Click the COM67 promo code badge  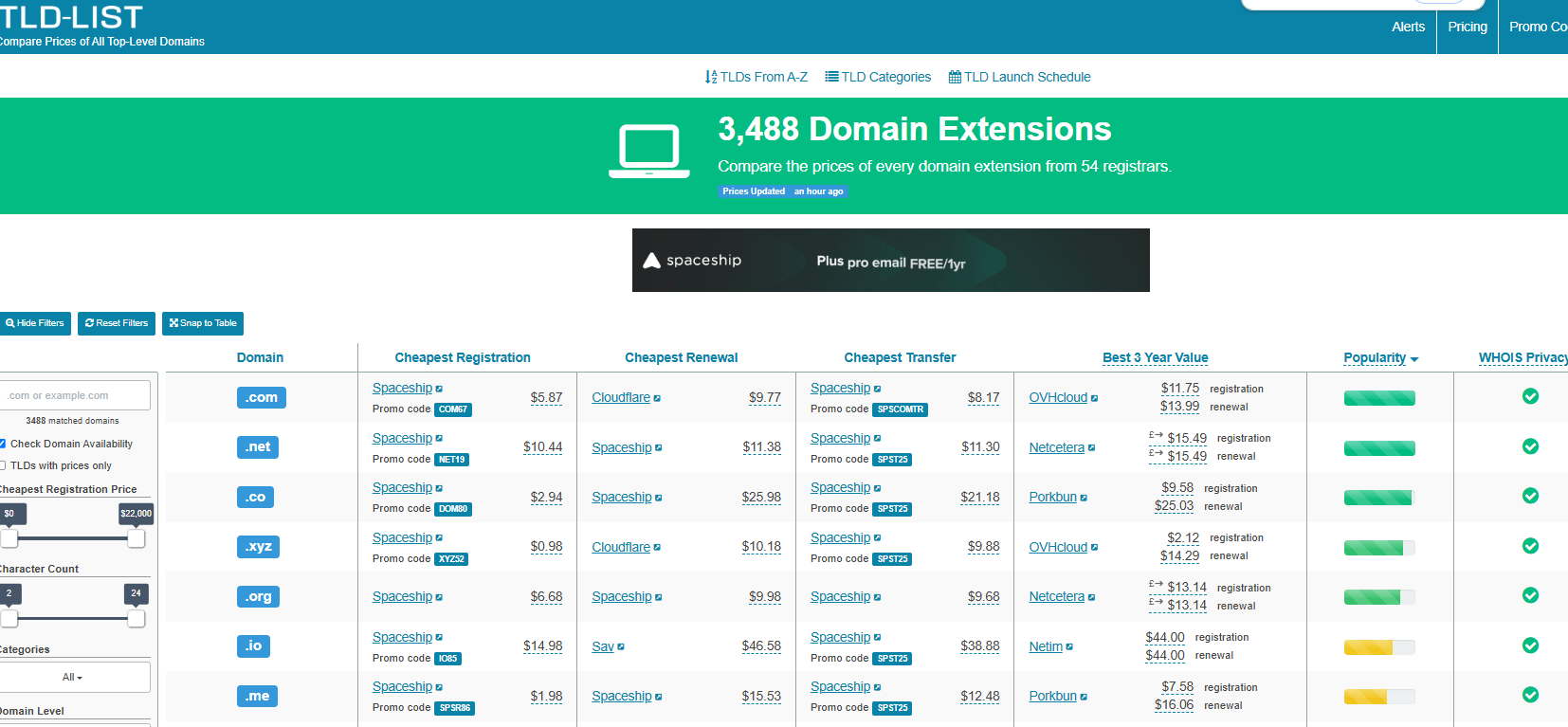pyautogui.click(x=453, y=409)
